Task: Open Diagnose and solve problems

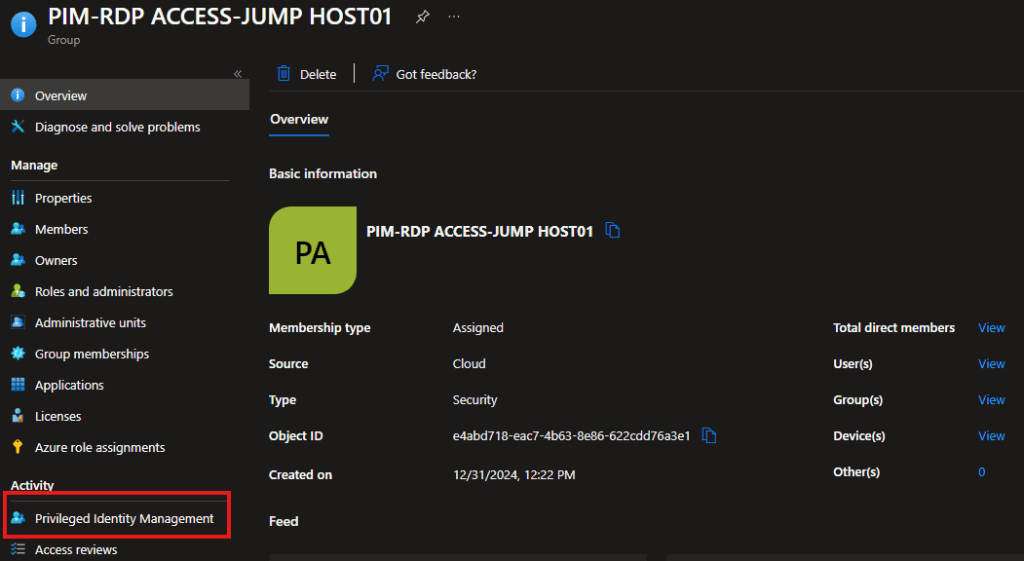Action: pyautogui.click(x=117, y=127)
